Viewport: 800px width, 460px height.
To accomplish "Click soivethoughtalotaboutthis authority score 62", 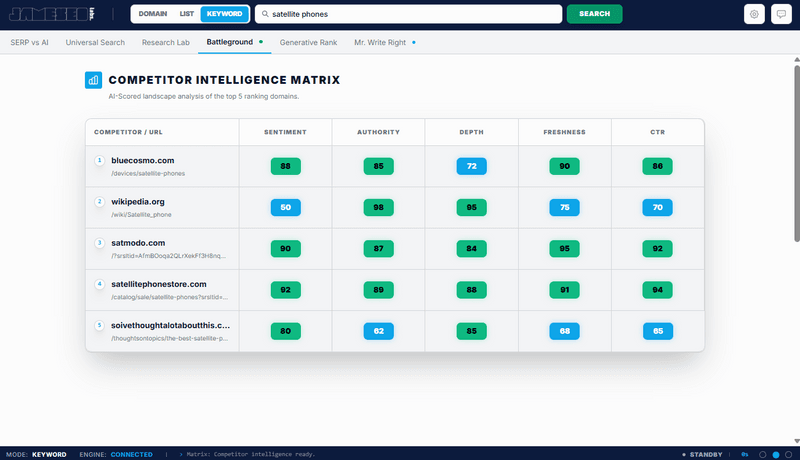I will click(x=379, y=331).
